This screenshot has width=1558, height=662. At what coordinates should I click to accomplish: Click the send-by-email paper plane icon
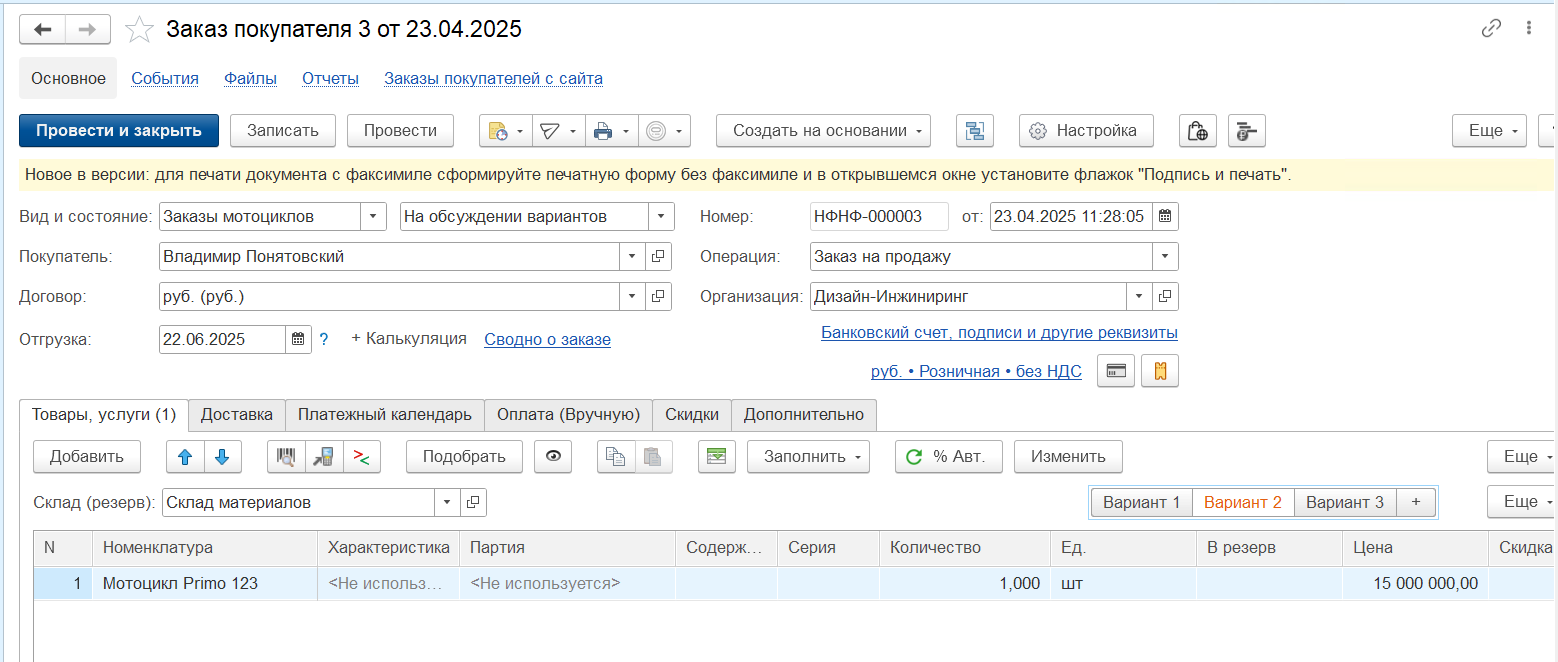(x=550, y=131)
